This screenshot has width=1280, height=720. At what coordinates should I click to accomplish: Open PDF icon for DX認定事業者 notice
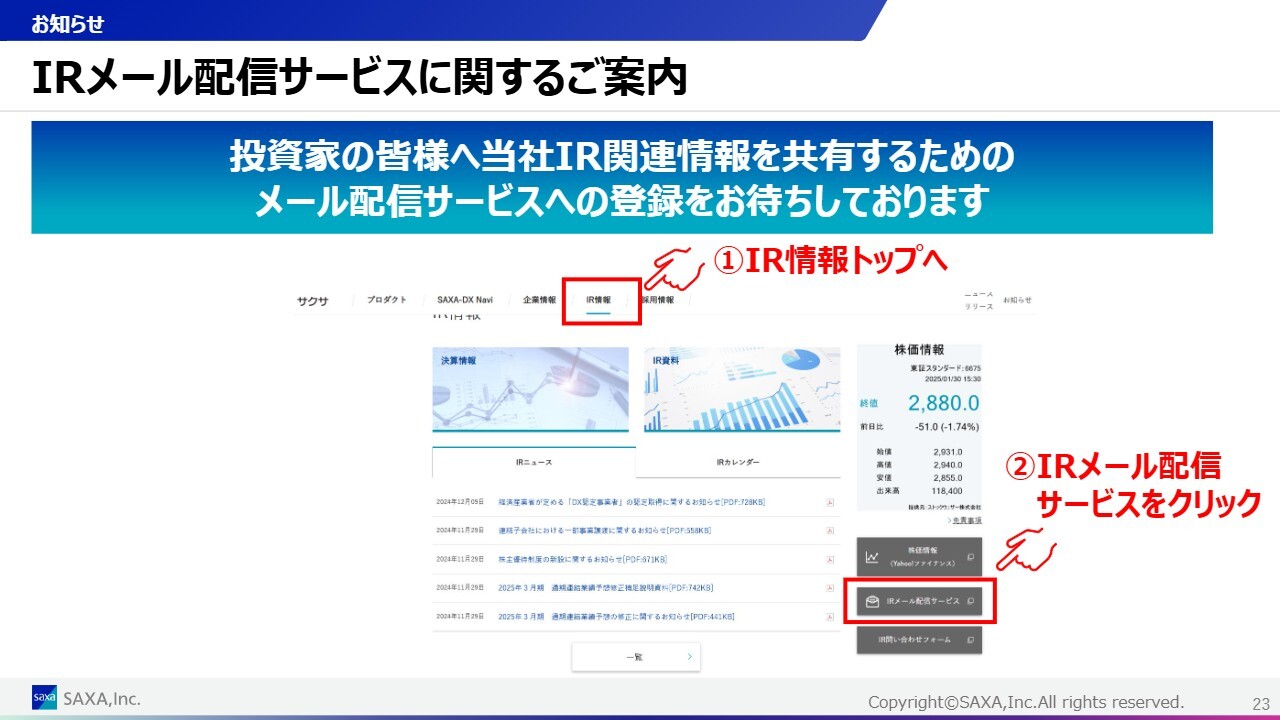coord(830,502)
